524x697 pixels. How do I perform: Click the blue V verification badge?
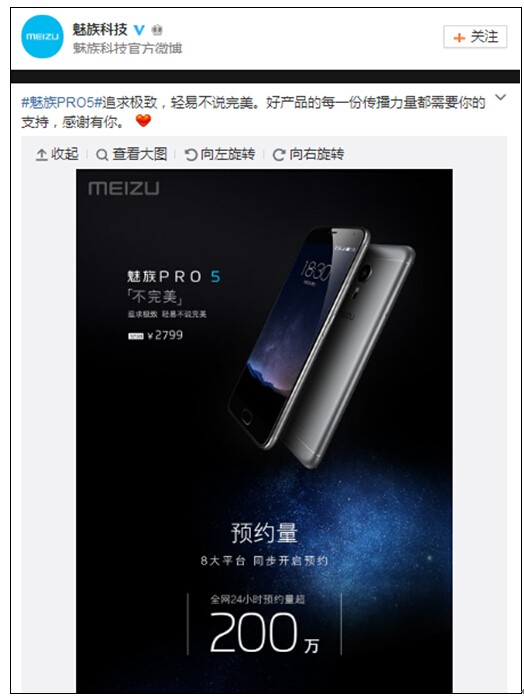[x=140, y=30]
